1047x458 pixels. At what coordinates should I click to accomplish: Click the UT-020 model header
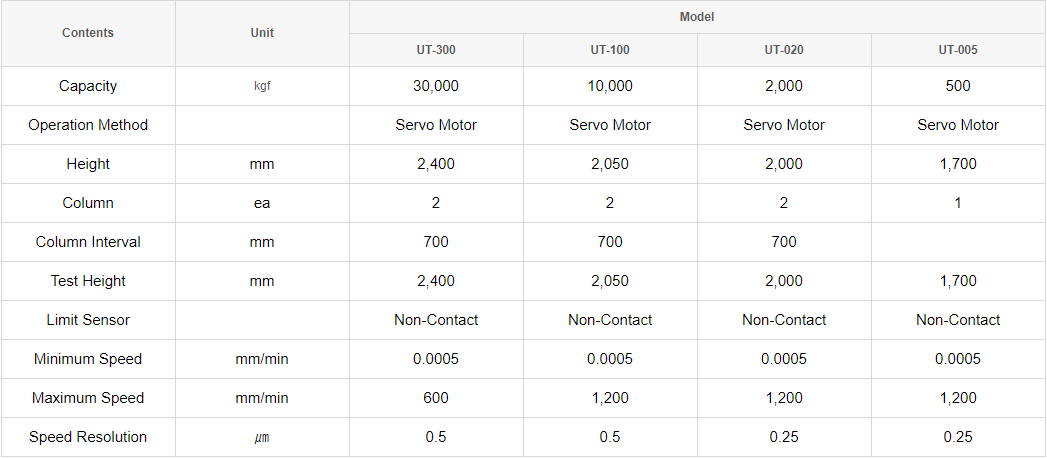pyautogui.click(x=784, y=50)
